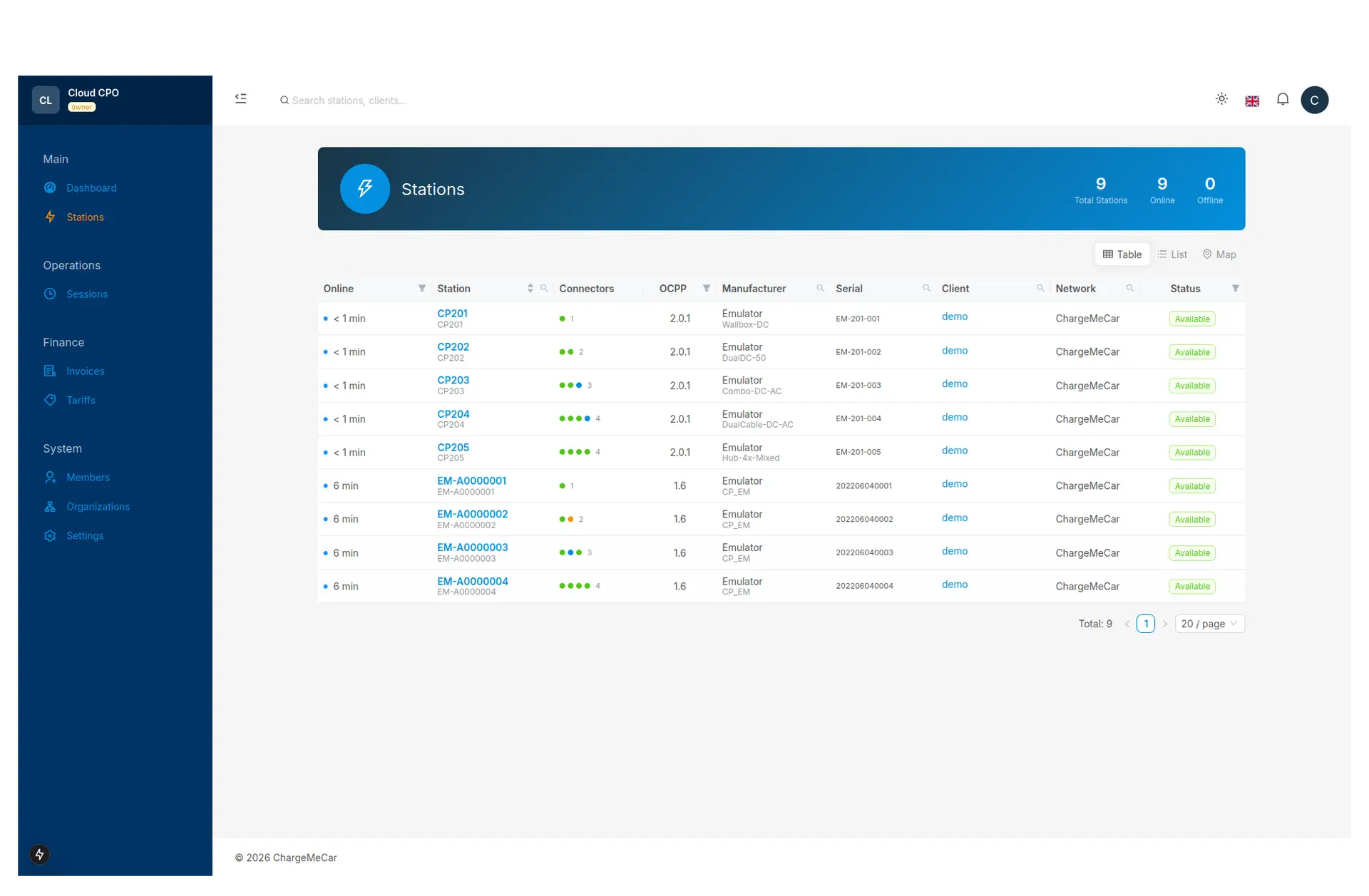
Task: Click the Available status tag for CP201
Action: click(1192, 319)
